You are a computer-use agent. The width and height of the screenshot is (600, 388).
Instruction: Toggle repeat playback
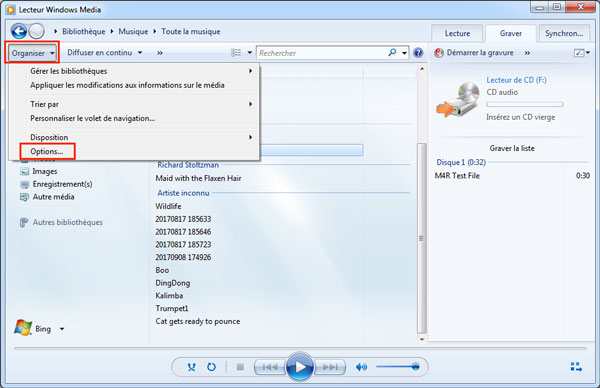point(211,367)
